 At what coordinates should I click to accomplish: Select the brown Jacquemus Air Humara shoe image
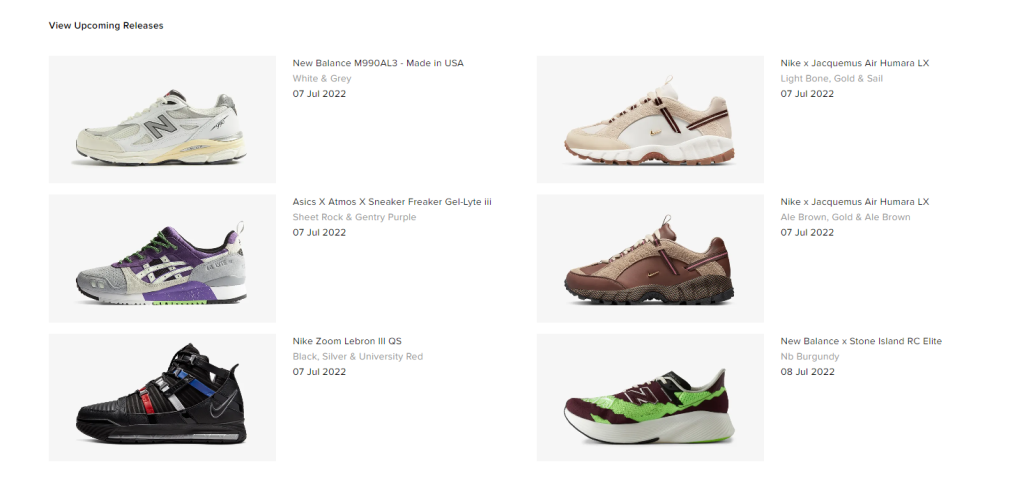[x=650, y=258]
